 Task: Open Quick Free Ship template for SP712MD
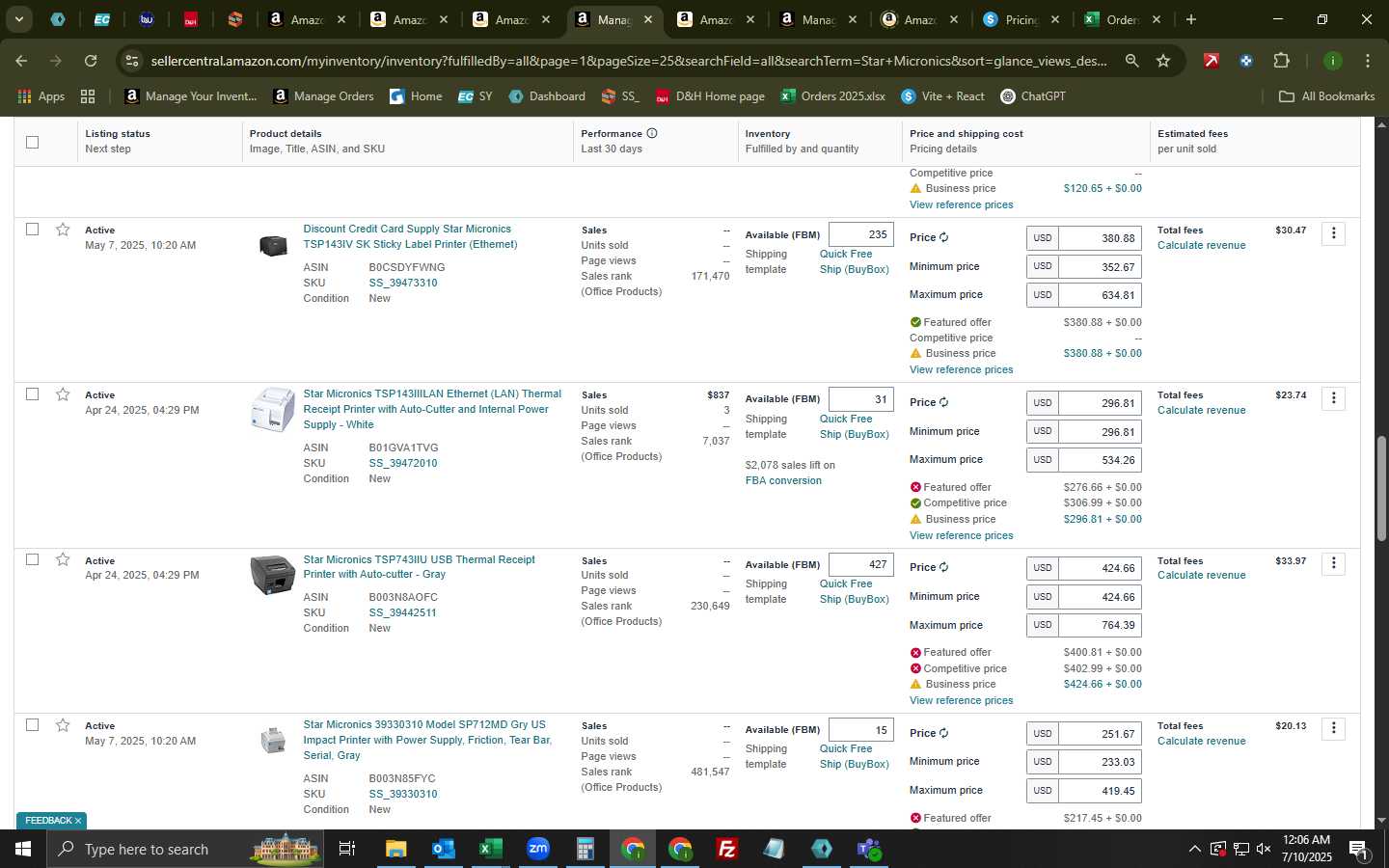[854, 756]
